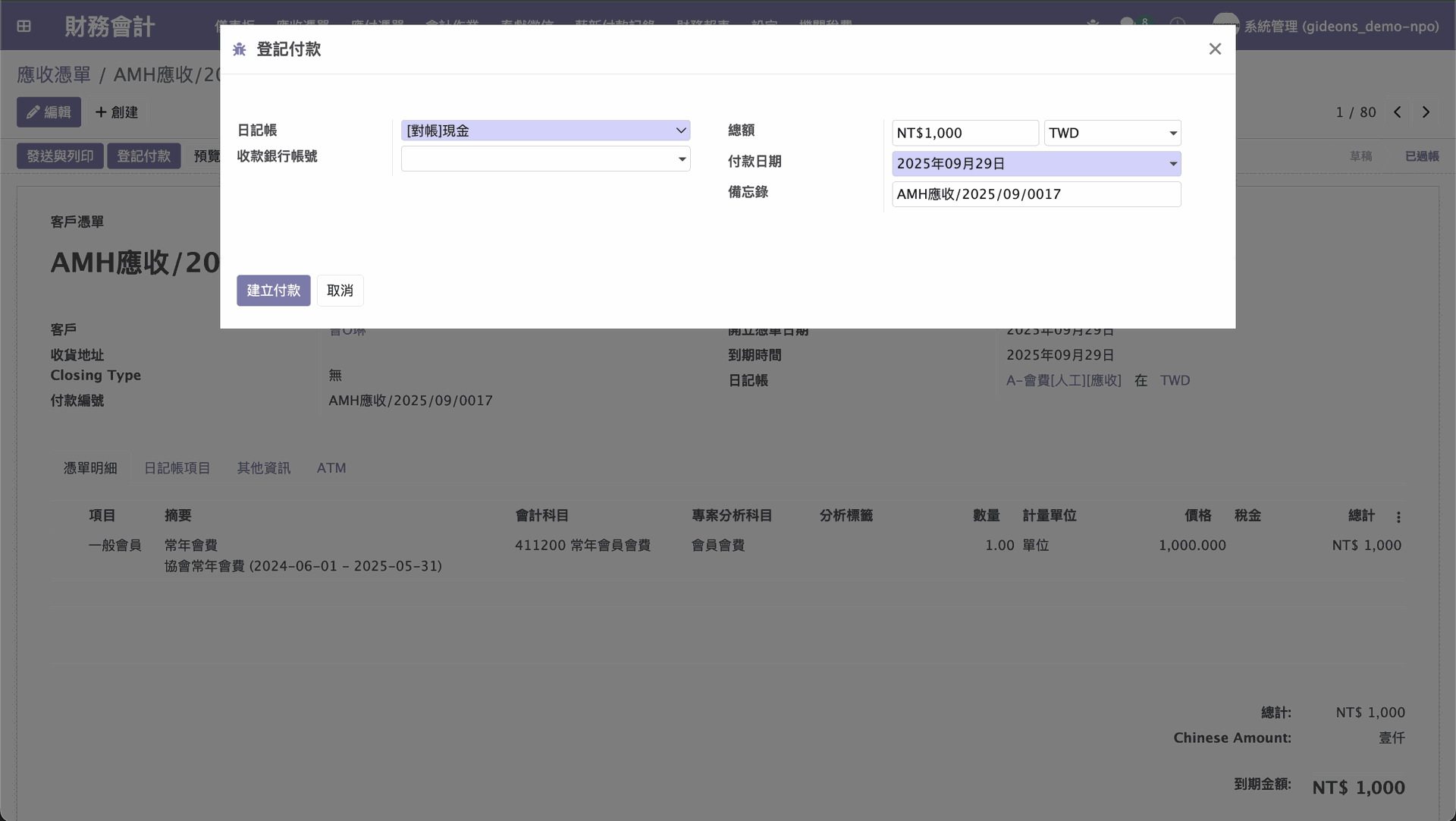Switch to the 其他資訊 tab
The height and width of the screenshot is (821, 1456).
tap(263, 468)
